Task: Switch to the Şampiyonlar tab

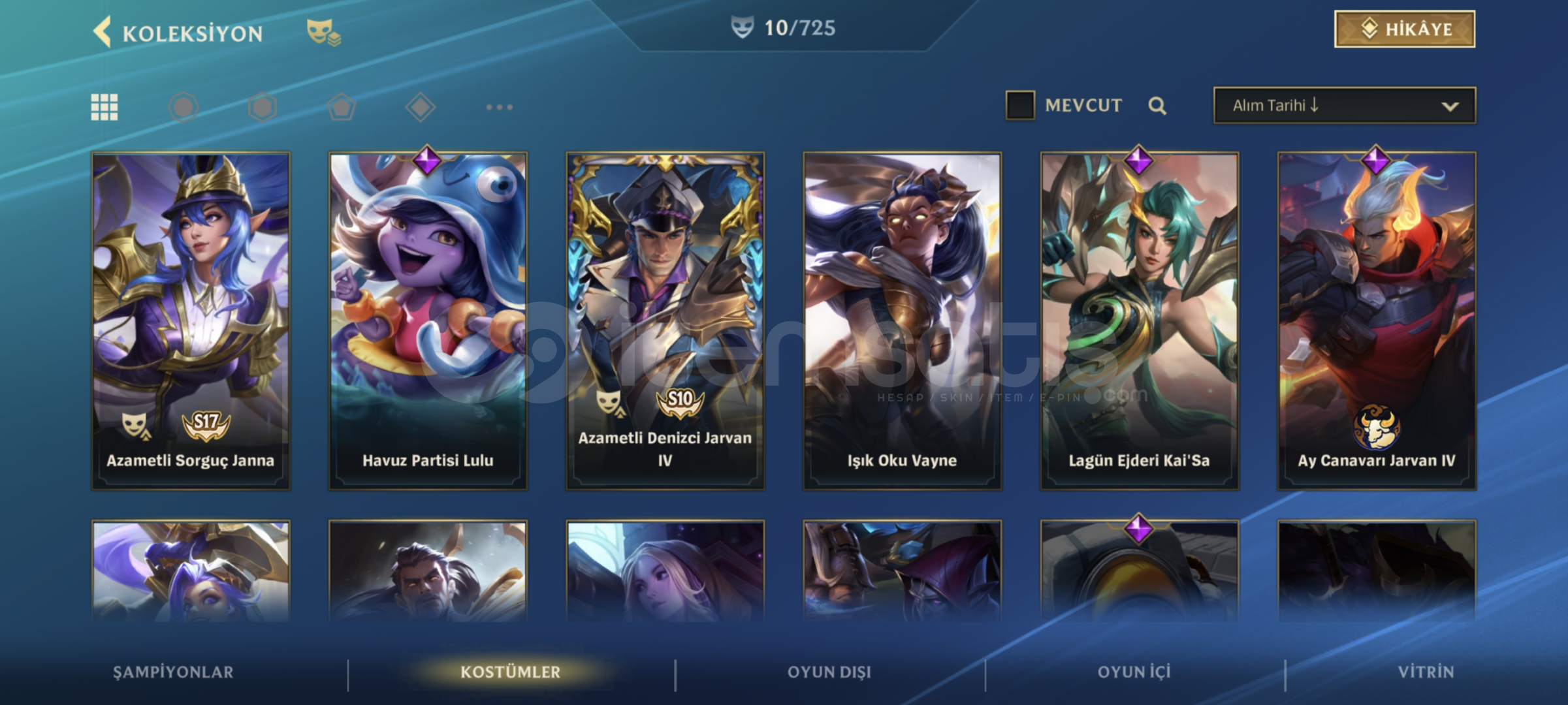Action: pyautogui.click(x=173, y=672)
